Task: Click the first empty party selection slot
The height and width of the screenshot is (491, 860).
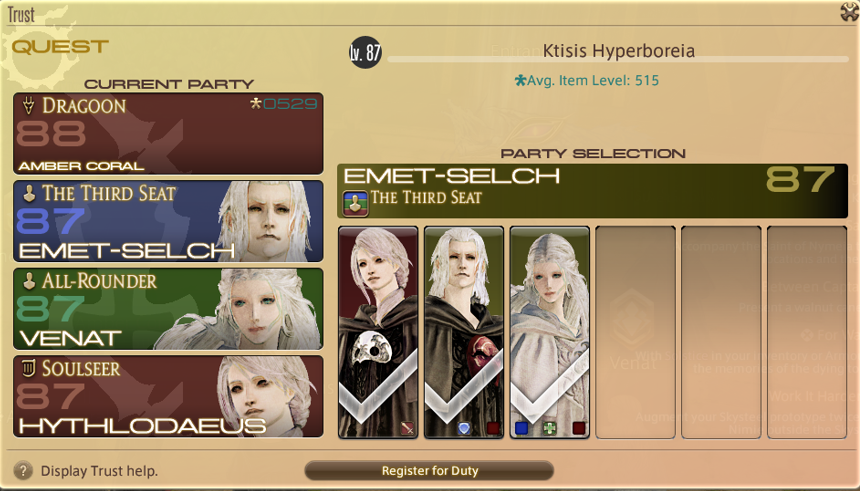Action: point(635,332)
